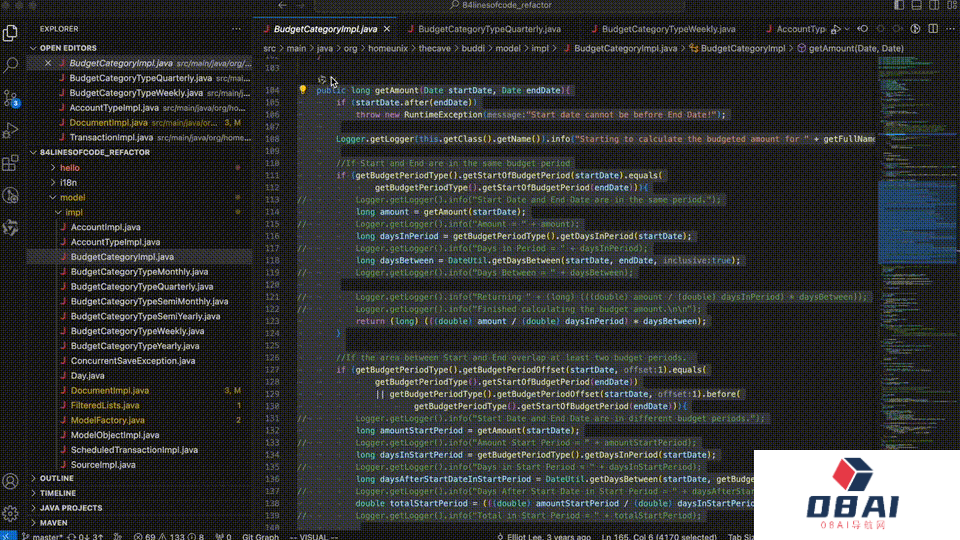960x540 pixels.
Task: Open Source Control view with badge
Action: point(11,98)
